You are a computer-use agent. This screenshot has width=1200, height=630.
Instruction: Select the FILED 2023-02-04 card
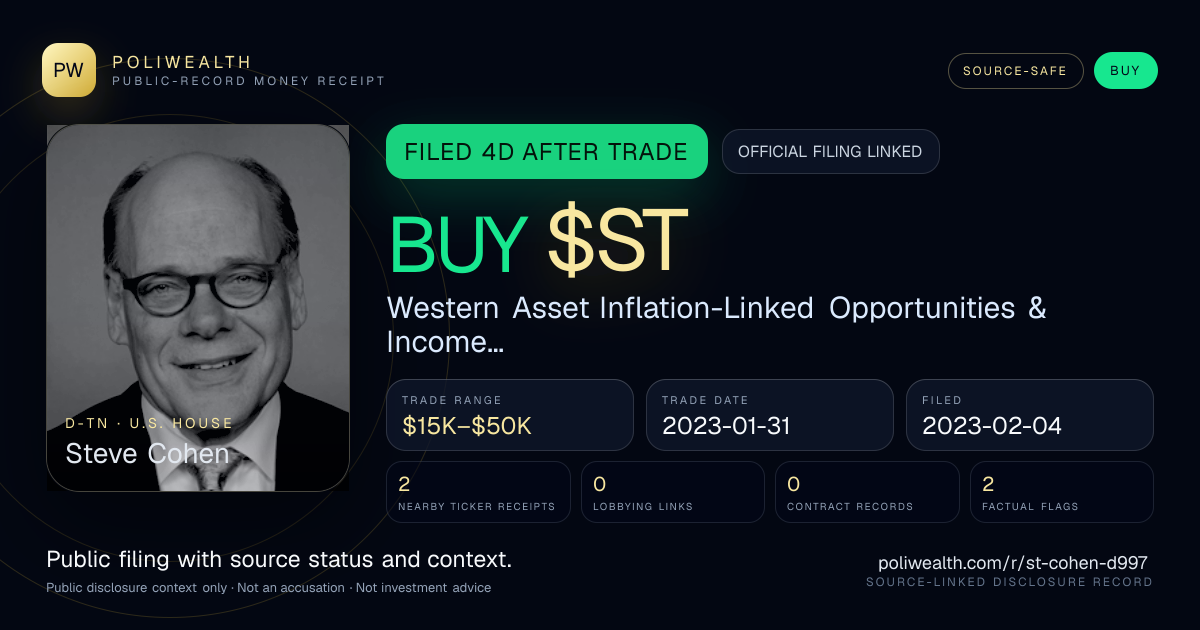(x=1030, y=415)
